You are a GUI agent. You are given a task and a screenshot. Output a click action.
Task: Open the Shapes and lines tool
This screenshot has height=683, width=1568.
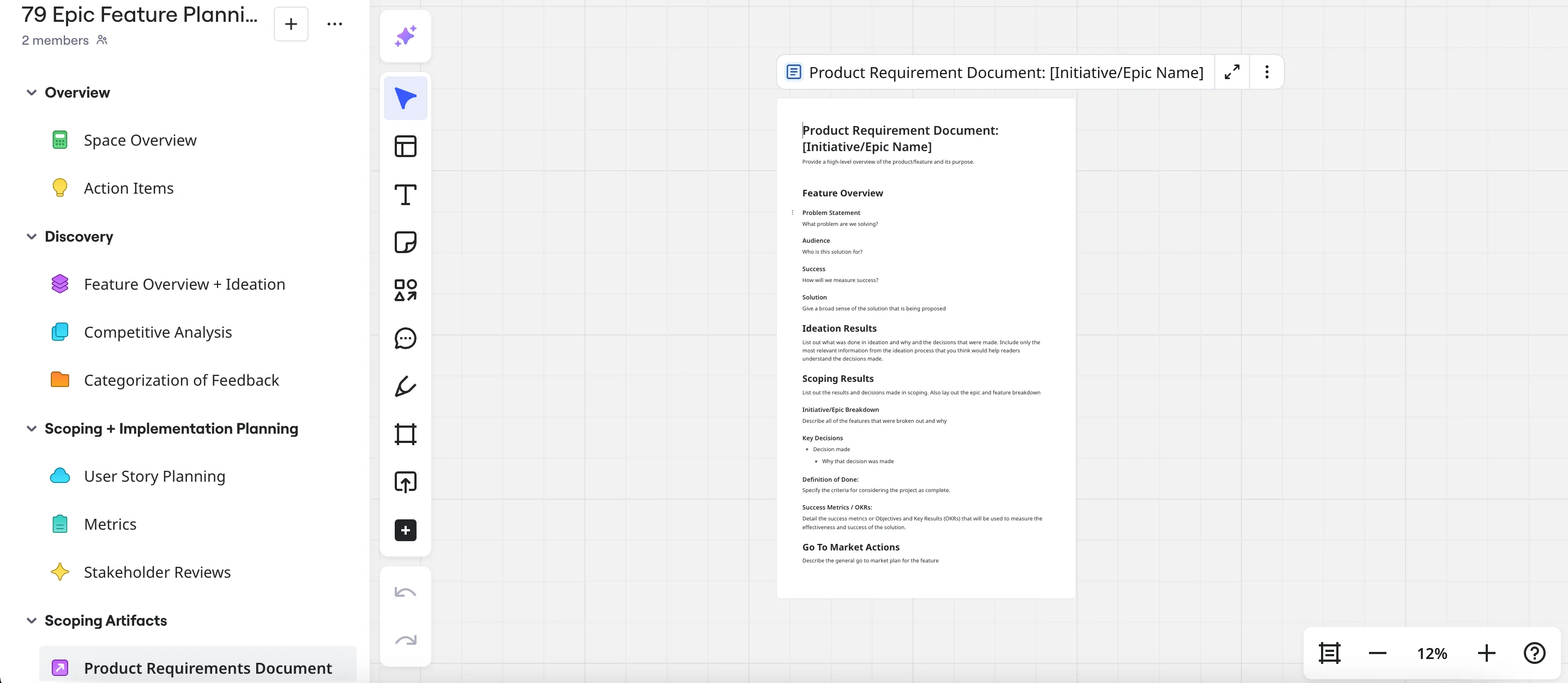click(406, 291)
